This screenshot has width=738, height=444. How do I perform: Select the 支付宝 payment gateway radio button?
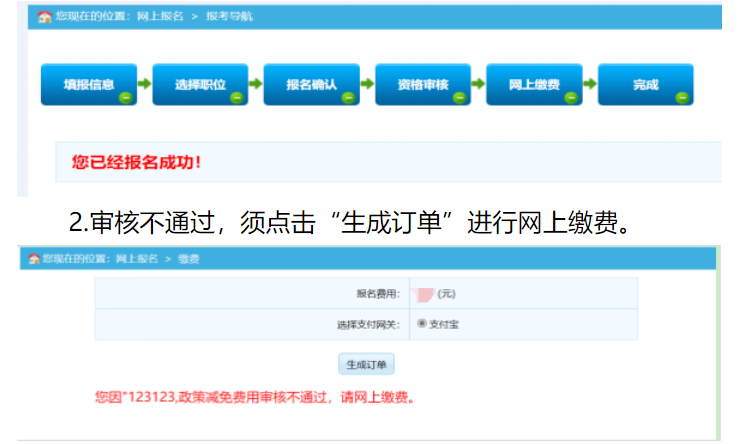422,323
